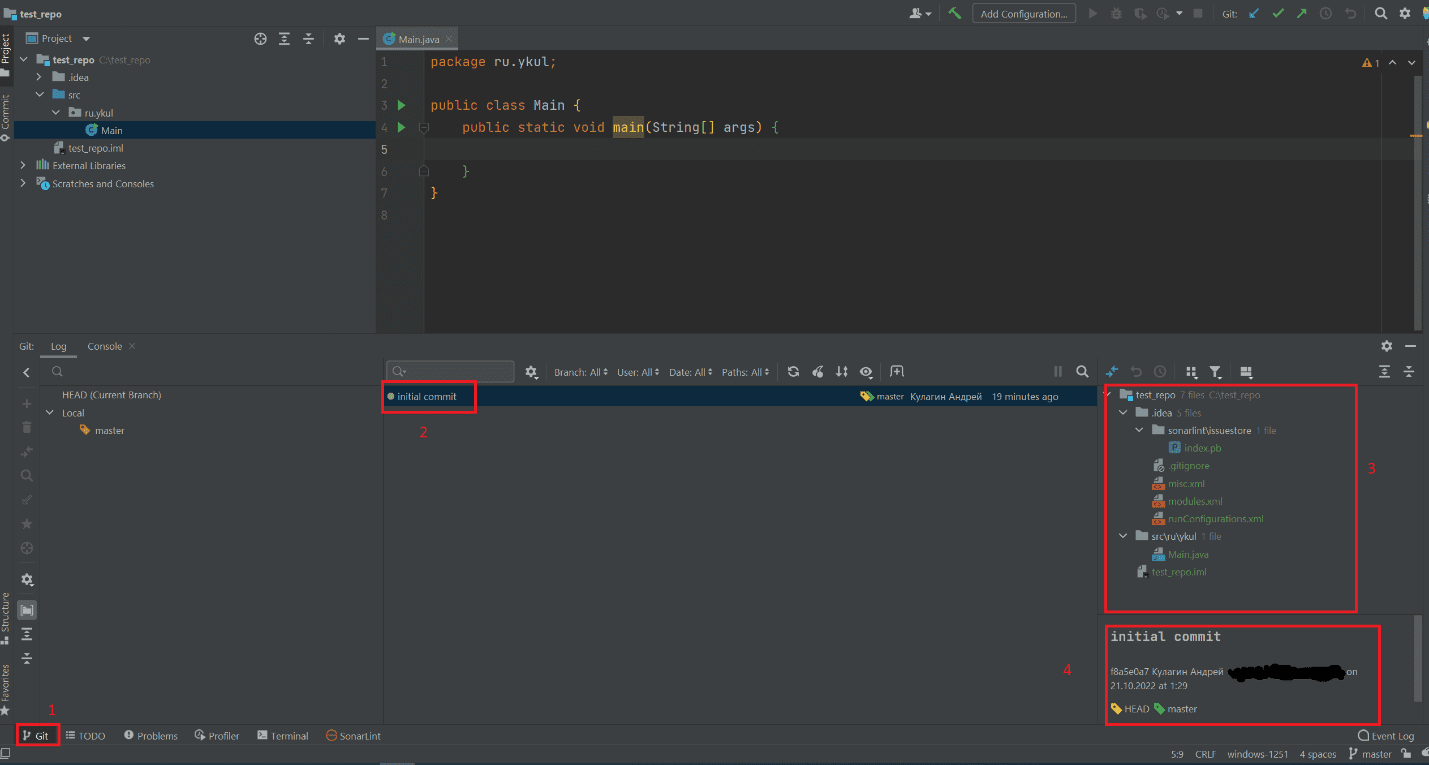
Task: Open the Event Log button in status bar
Action: click(1386, 736)
